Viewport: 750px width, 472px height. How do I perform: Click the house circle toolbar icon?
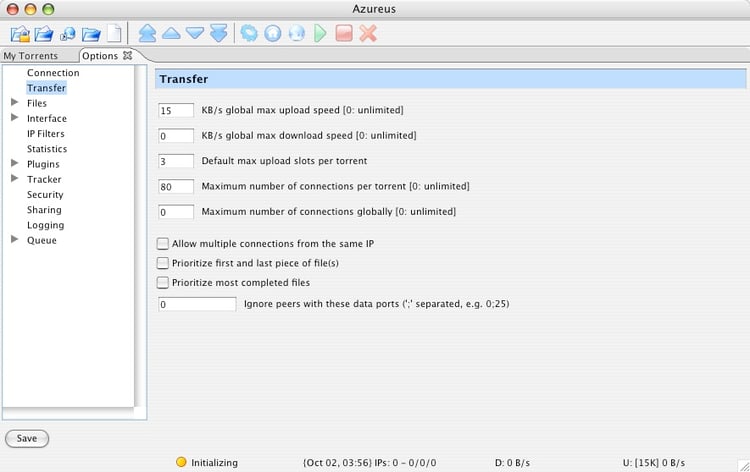273,33
